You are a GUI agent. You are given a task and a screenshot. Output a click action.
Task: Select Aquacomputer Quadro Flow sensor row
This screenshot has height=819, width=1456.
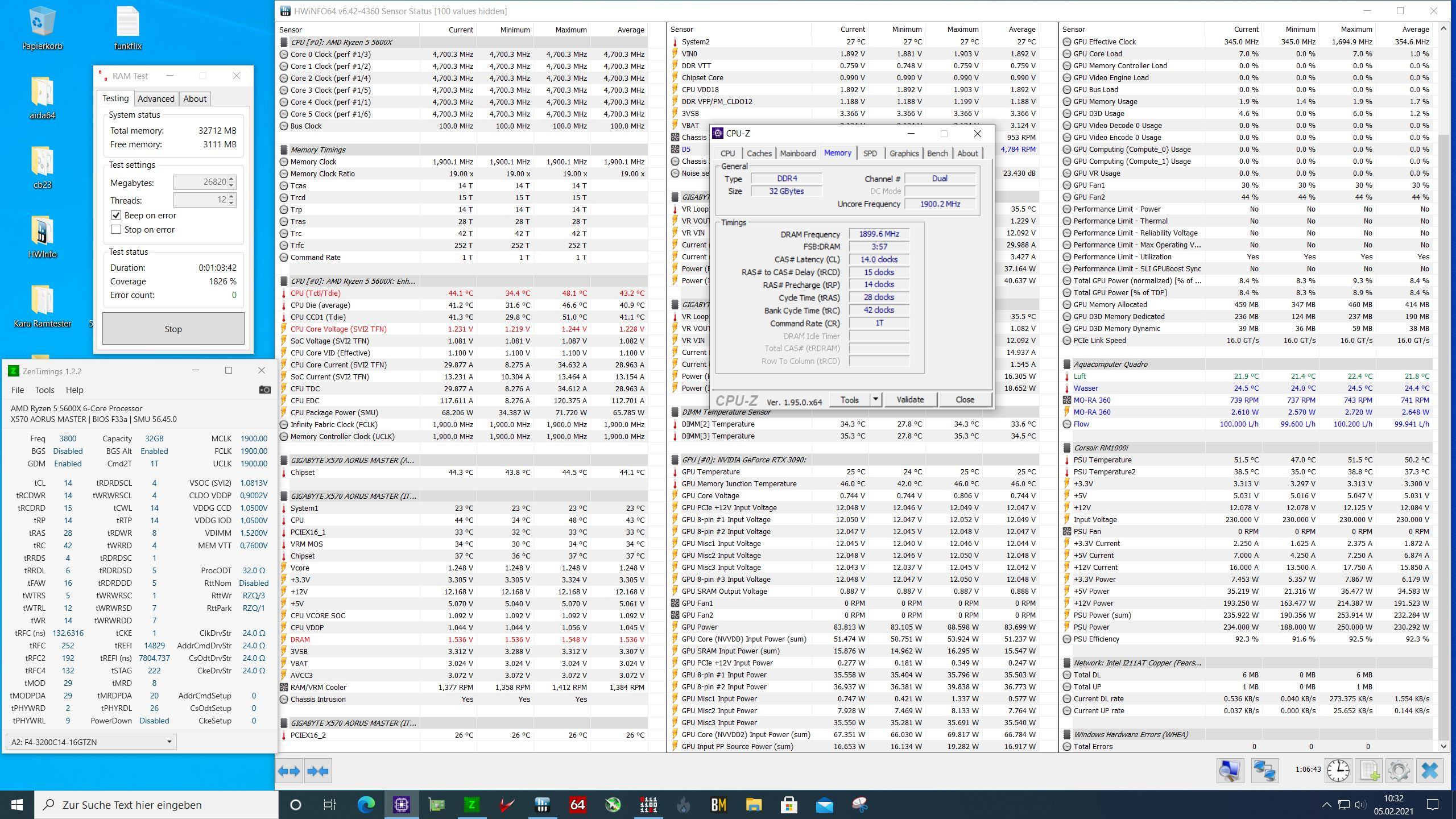(1247, 424)
